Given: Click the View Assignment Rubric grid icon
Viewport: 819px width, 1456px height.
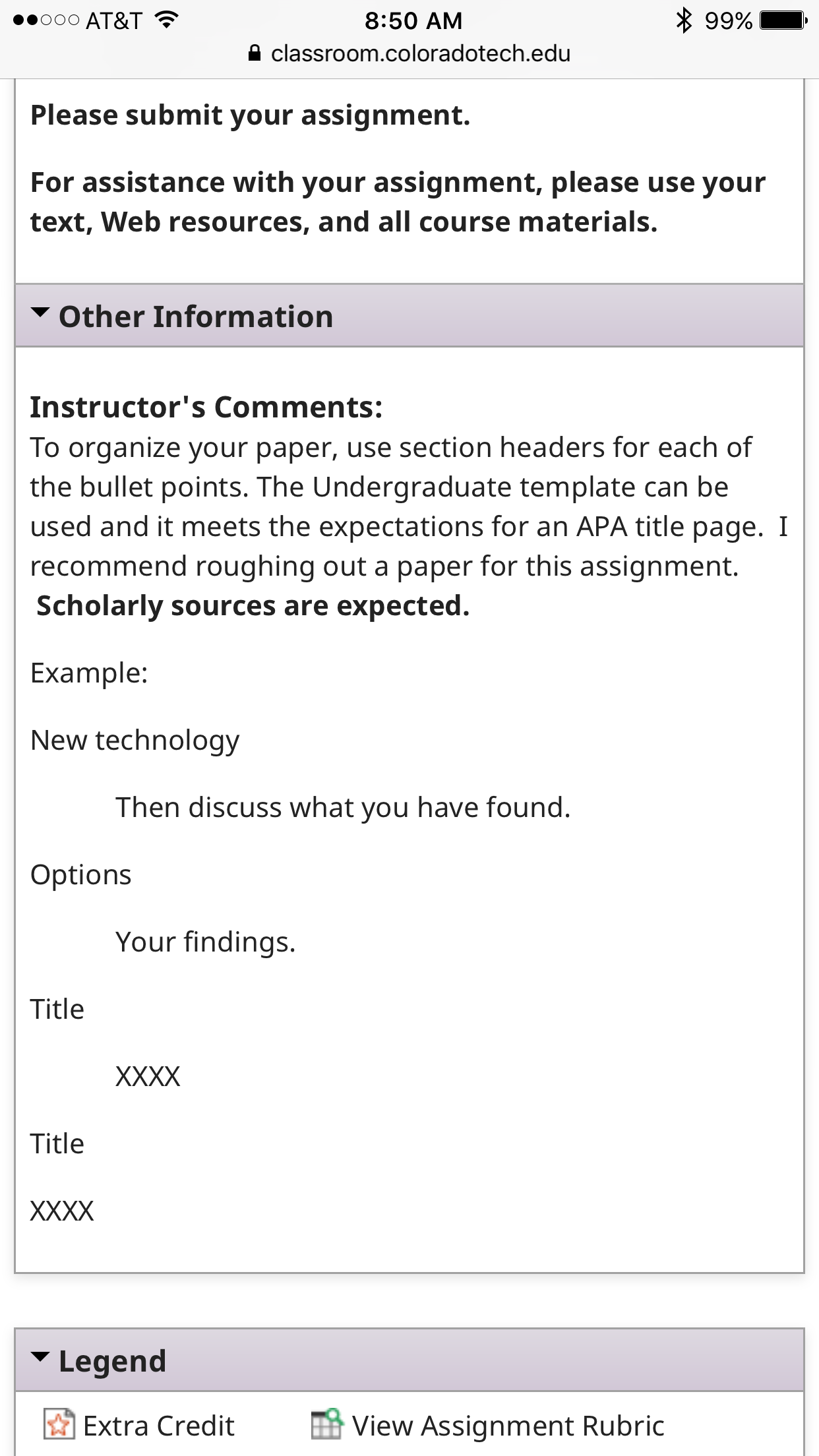Looking at the screenshot, I should 327,1424.
